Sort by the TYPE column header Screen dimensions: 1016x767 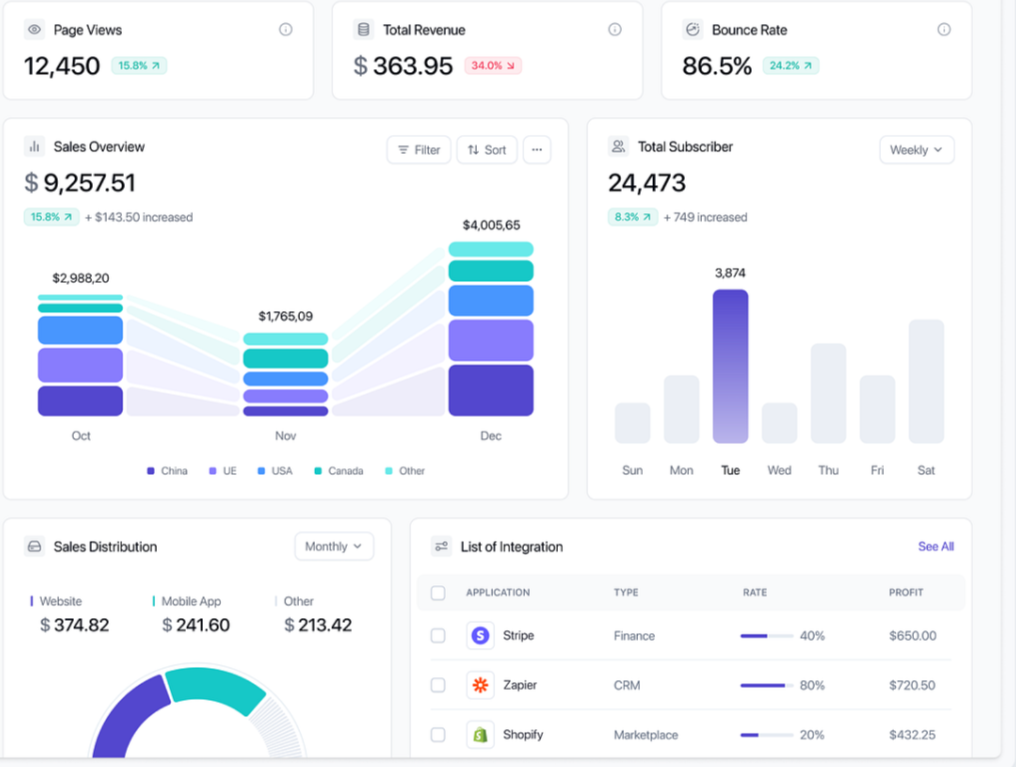(x=626, y=593)
